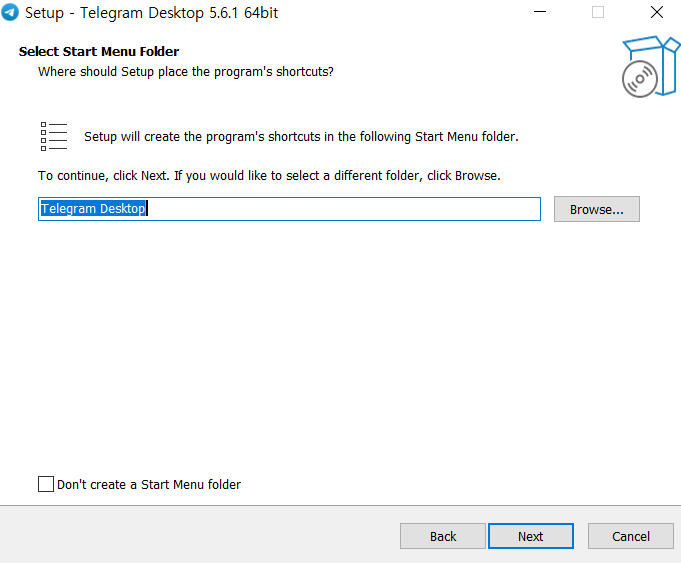The image size is (681, 563).
Task: Close the setup window
Action: [x=657, y=12]
